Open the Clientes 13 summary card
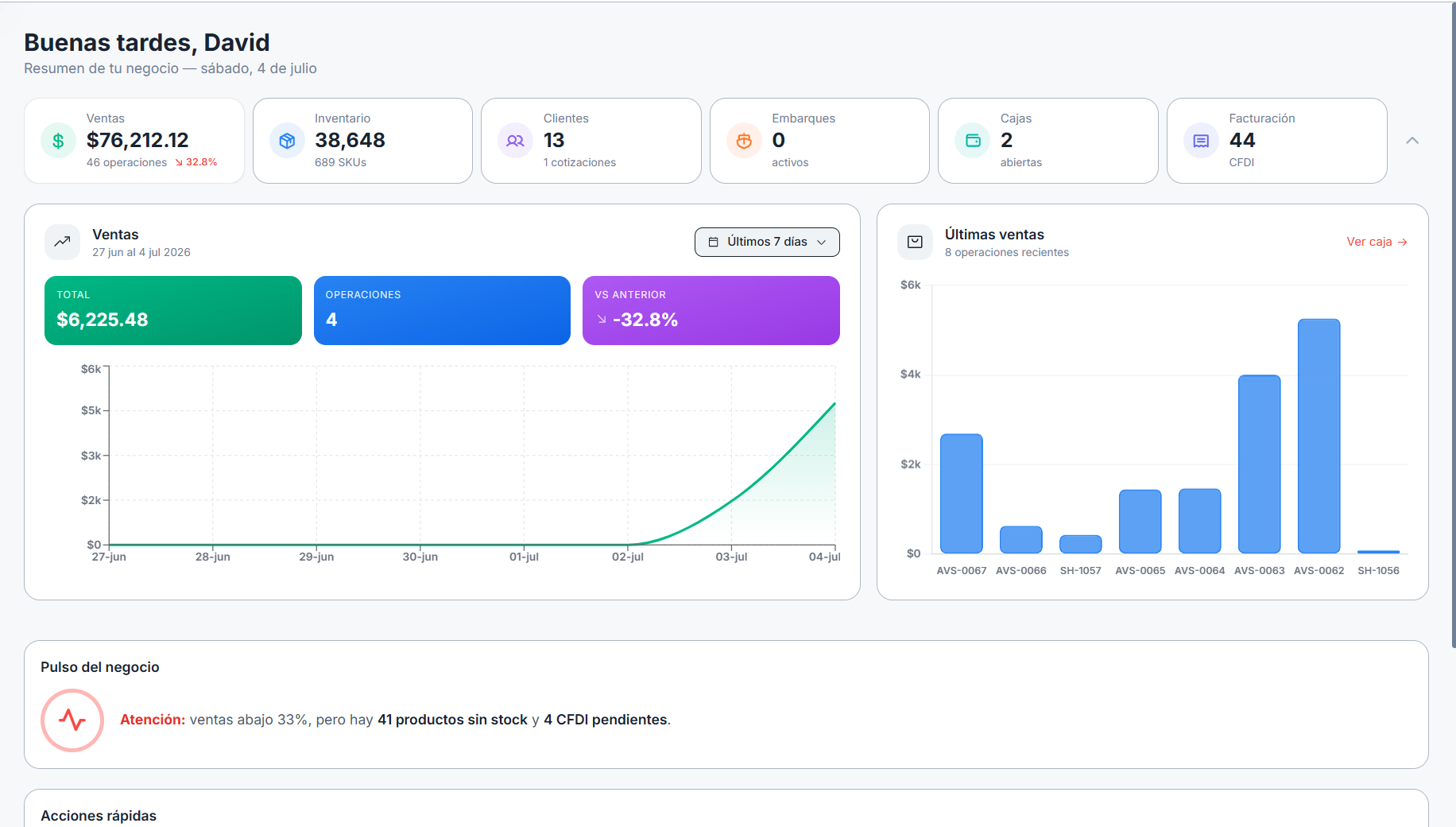1456x827 pixels. tap(591, 141)
